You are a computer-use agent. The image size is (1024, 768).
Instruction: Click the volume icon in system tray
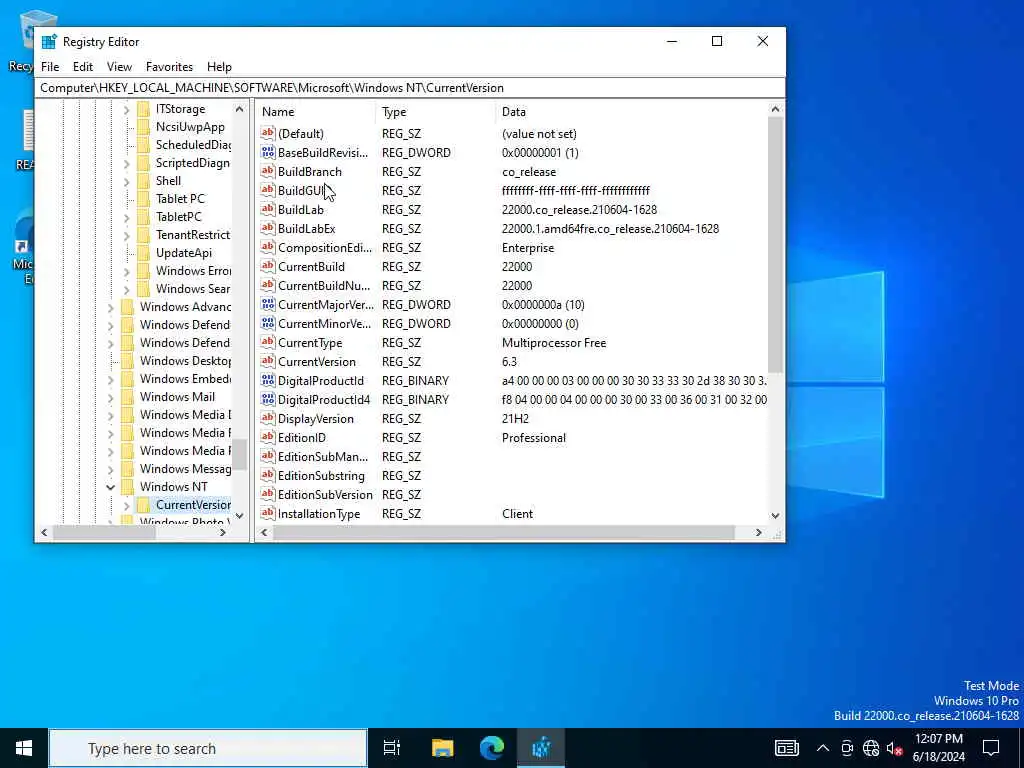coord(894,748)
